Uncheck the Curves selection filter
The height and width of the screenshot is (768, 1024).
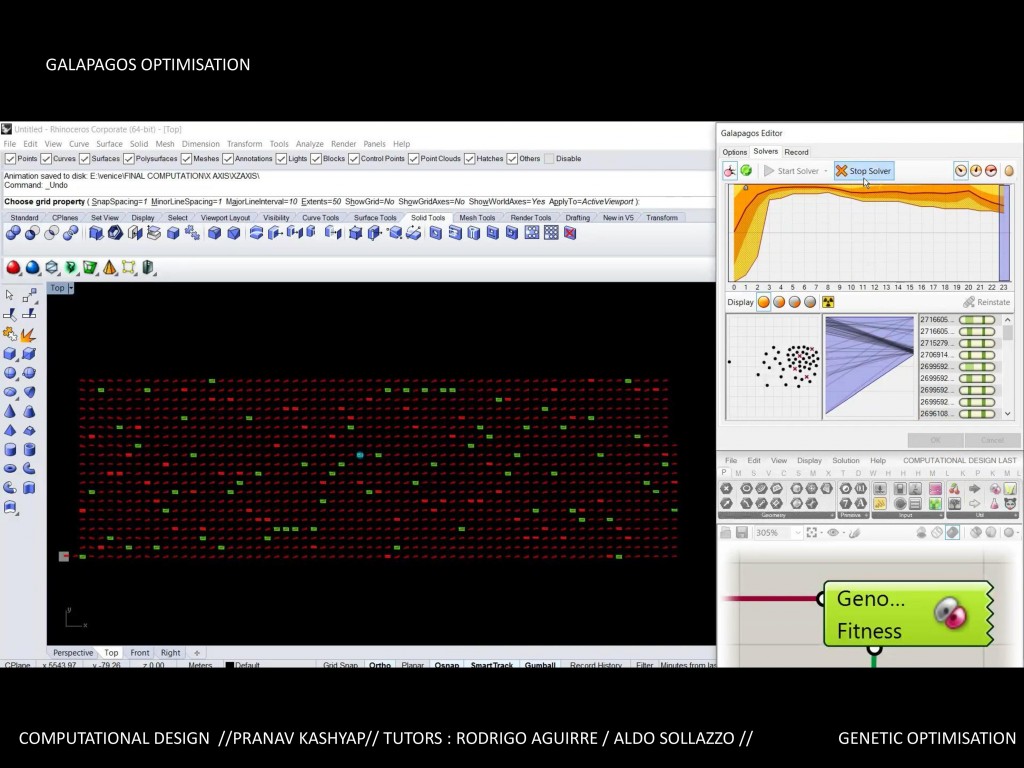pos(45,158)
